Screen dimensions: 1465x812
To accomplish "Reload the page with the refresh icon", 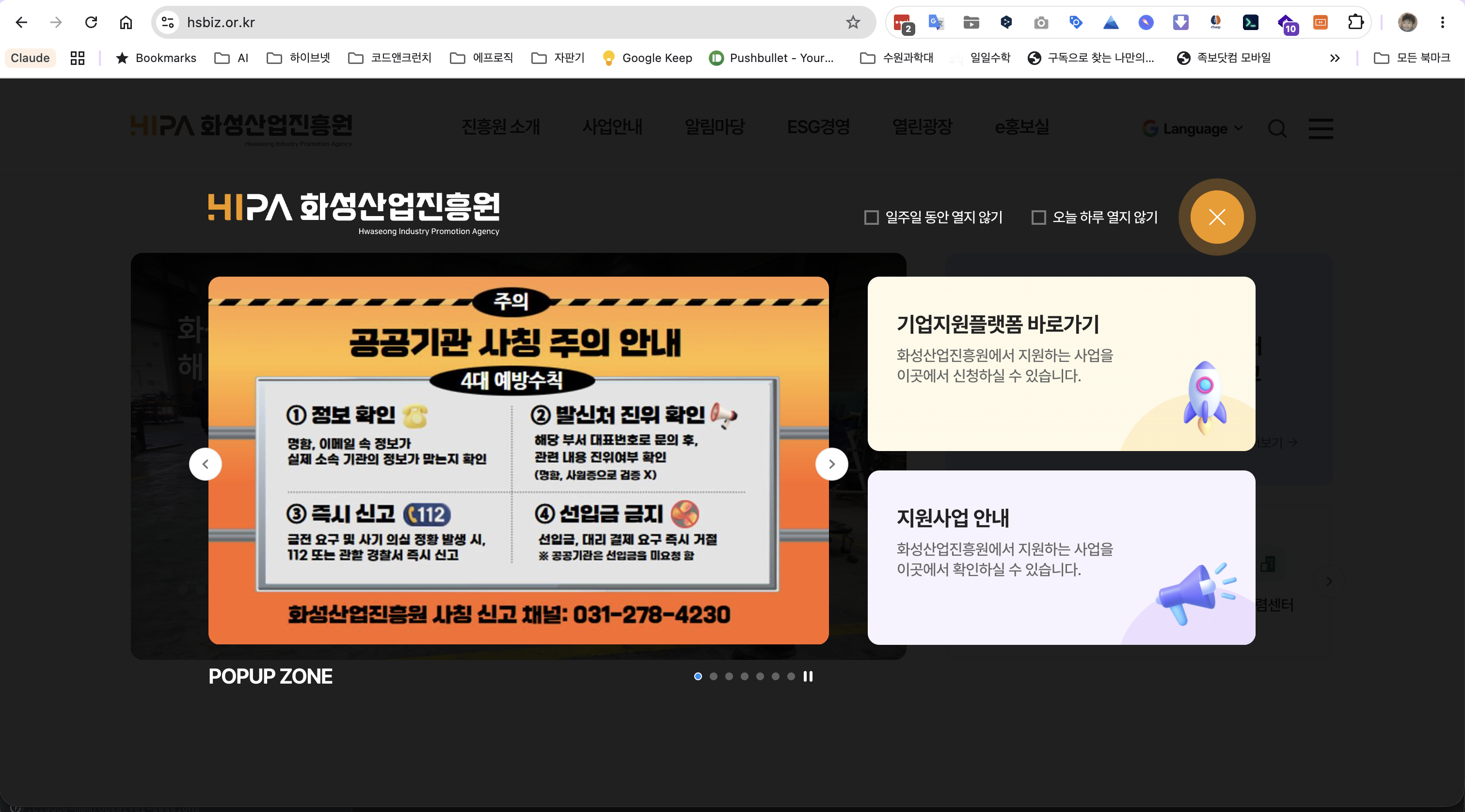I will [x=91, y=22].
